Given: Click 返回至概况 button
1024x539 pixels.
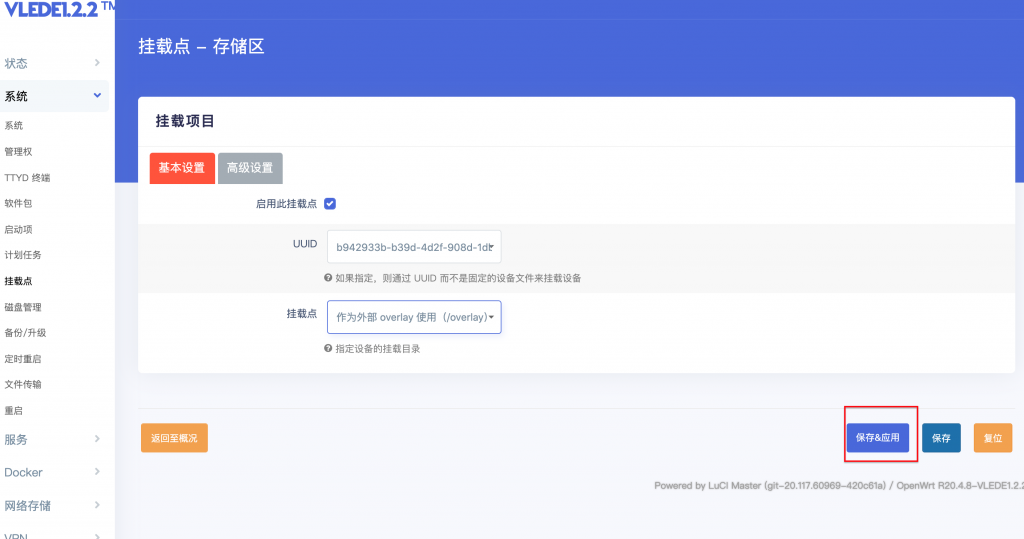Looking at the screenshot, I should click(x=174, y=438).
